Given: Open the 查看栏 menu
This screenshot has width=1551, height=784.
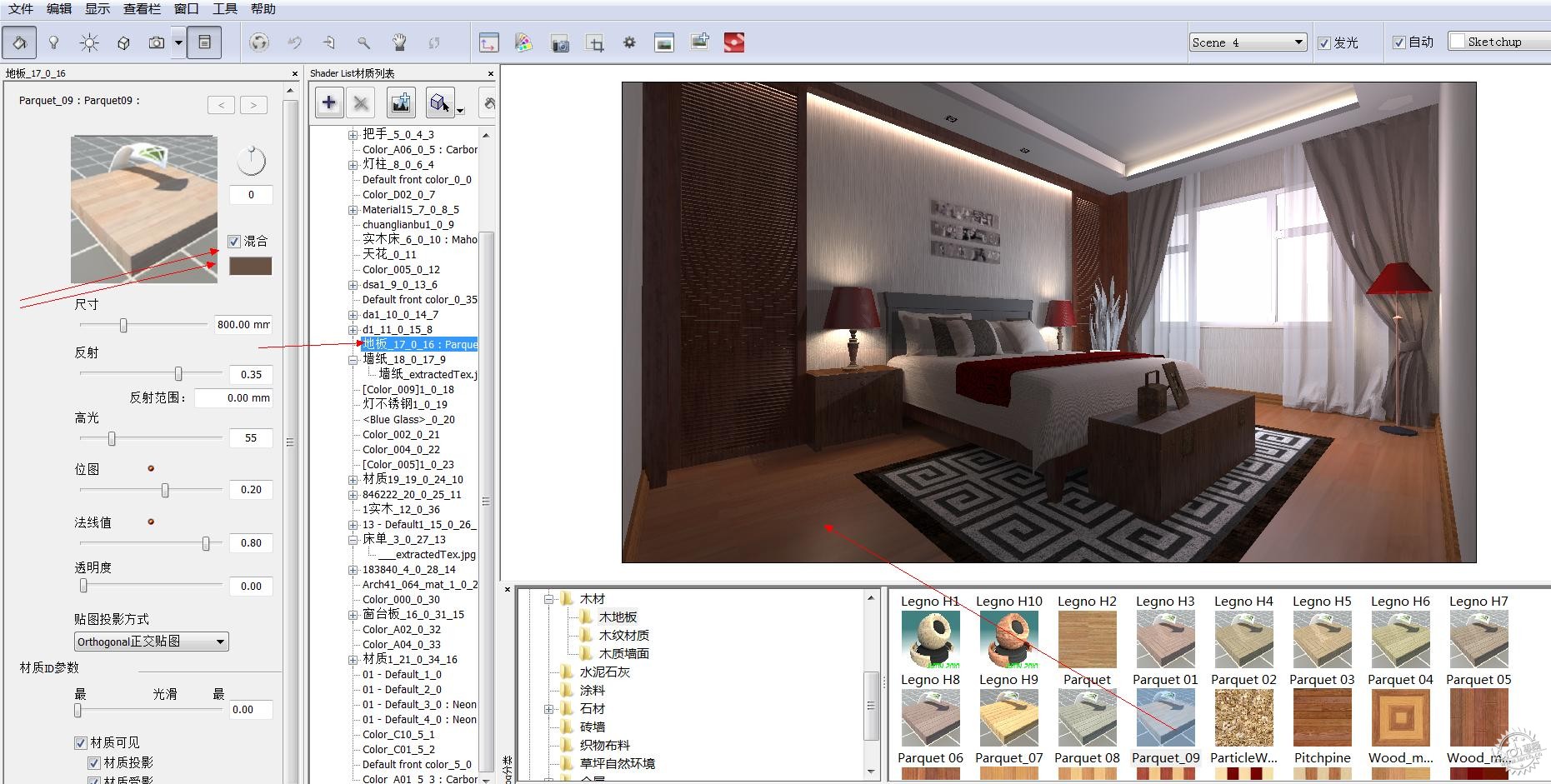Looking at the screenshot, I should 143,9.
